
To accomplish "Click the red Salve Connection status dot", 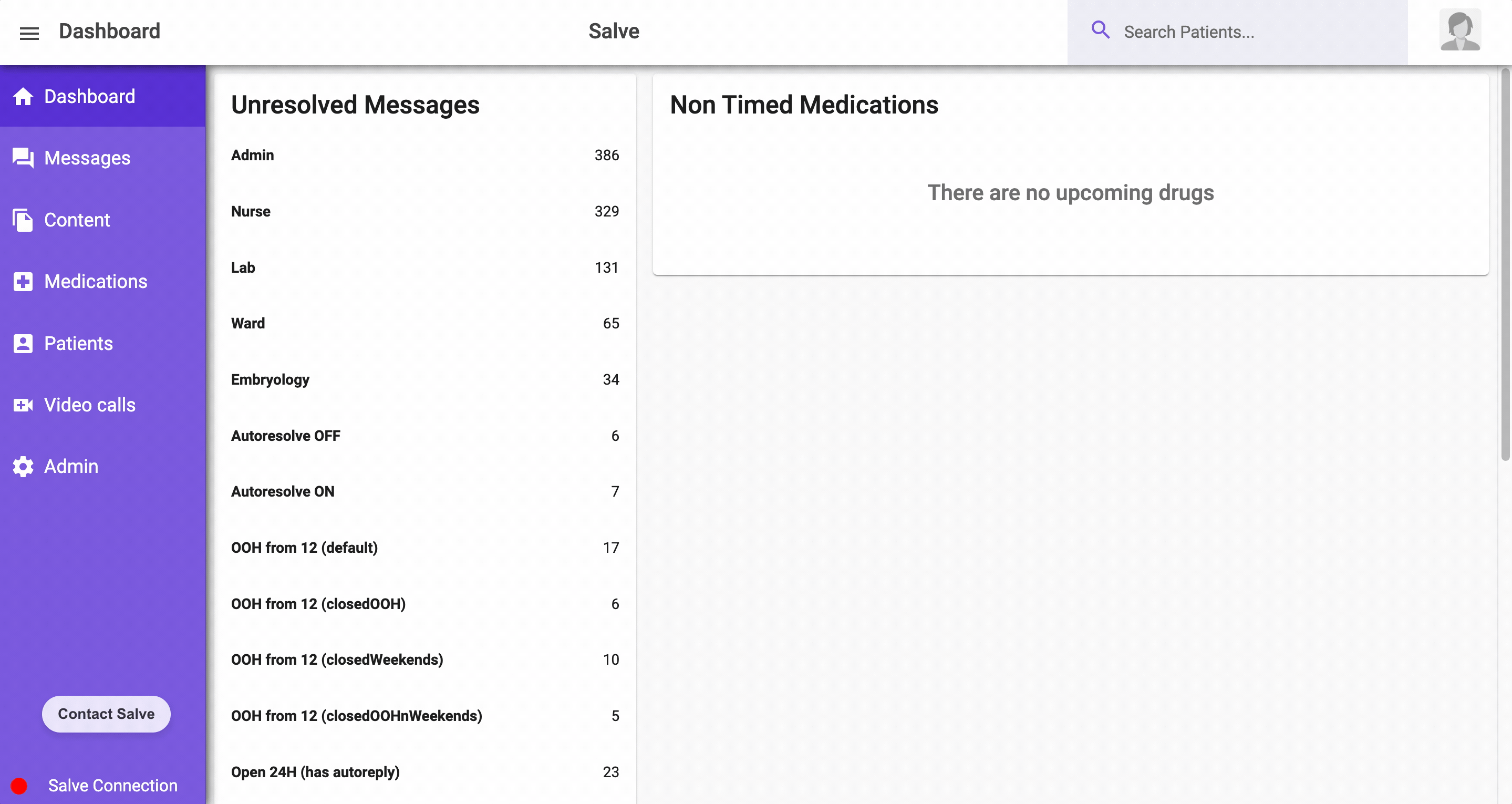I will tap(19, 785).
